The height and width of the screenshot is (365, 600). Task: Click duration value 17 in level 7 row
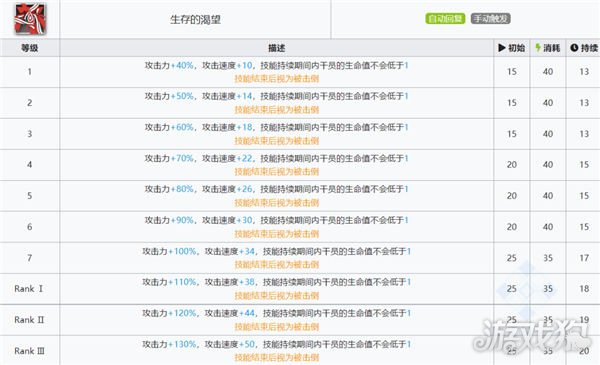[x=584, y=258]
